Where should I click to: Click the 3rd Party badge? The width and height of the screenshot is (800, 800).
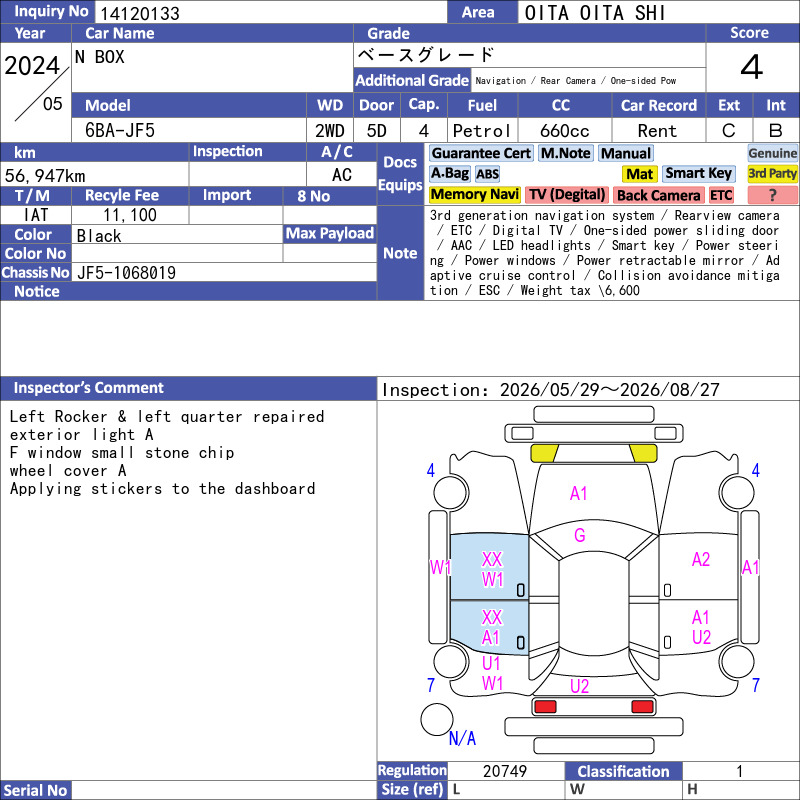click(x=772, y=173)
